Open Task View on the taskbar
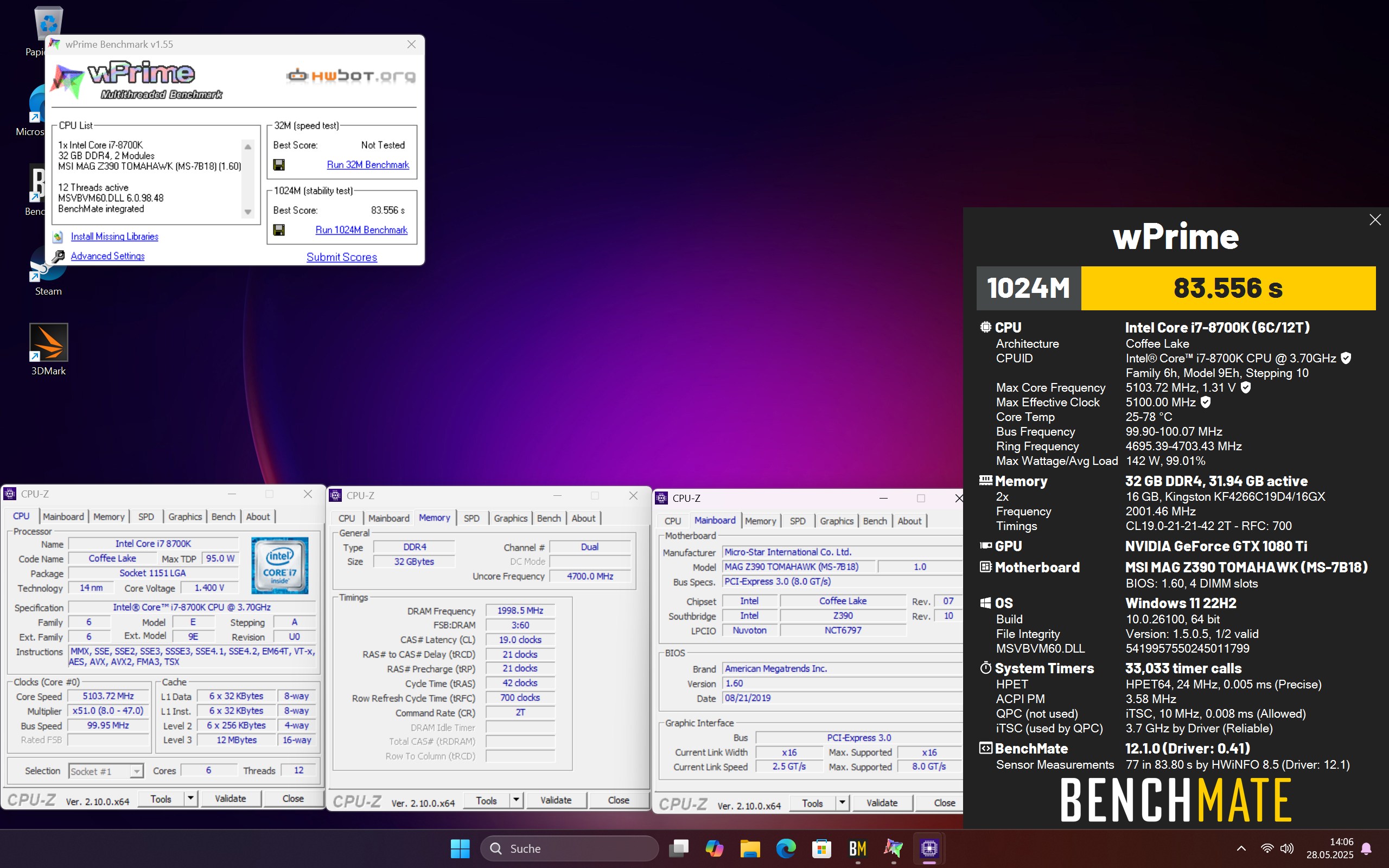The image size is (1389, 868). click(679, 848)
